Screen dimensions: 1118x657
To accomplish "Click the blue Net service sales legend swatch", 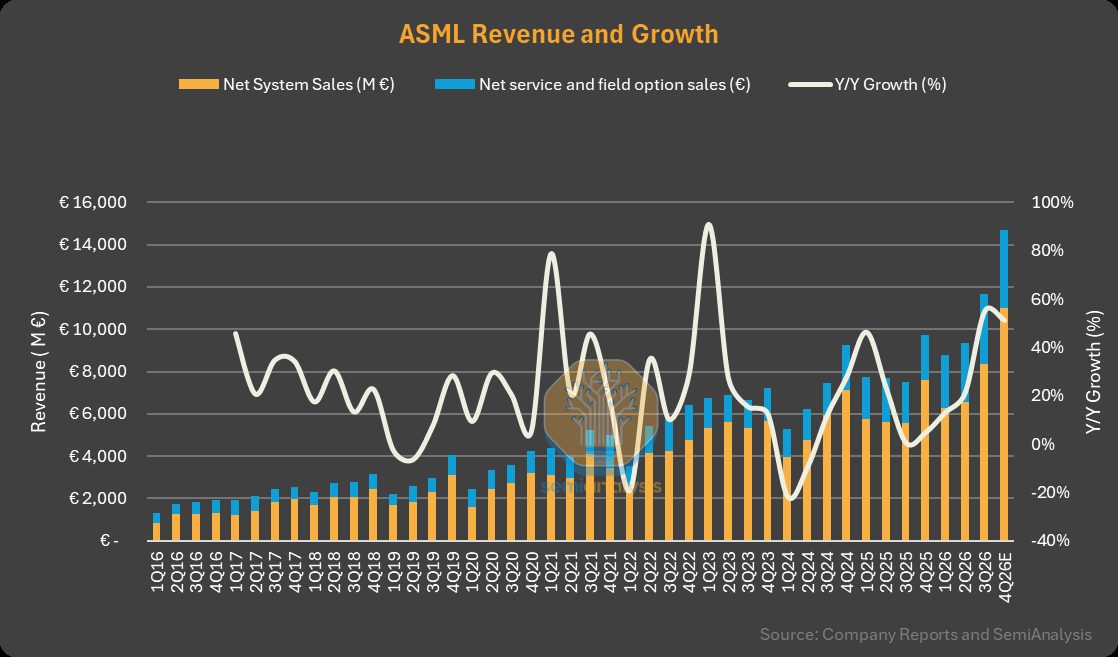I will point(454,84).
